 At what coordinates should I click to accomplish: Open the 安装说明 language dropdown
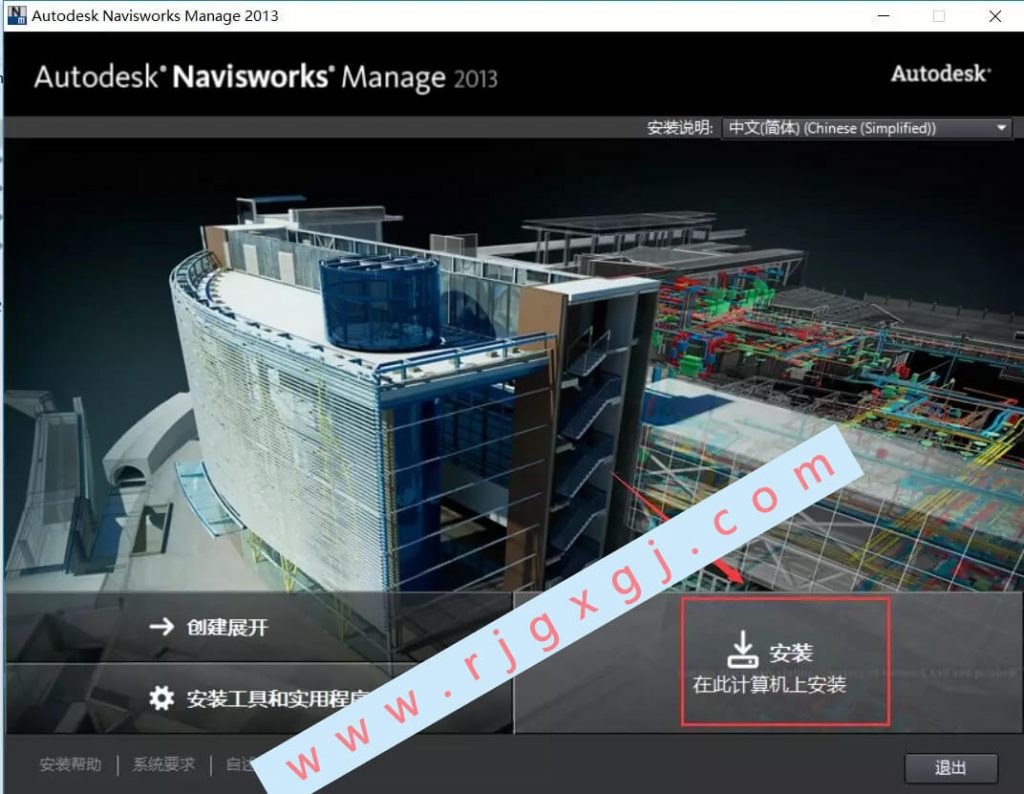867,128
